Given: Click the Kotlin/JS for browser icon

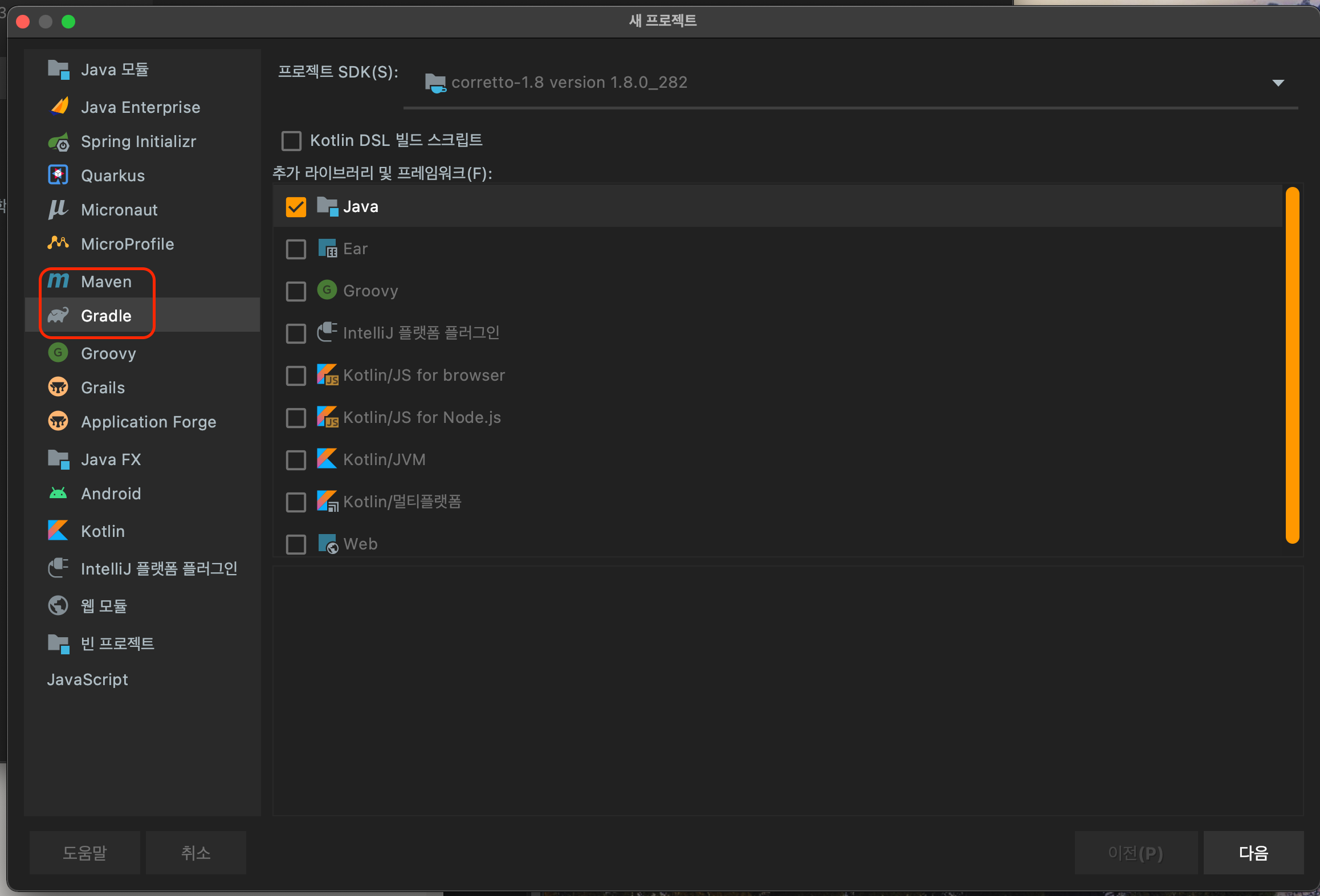Looking at the screenshot, I should (x=328, y=374).
